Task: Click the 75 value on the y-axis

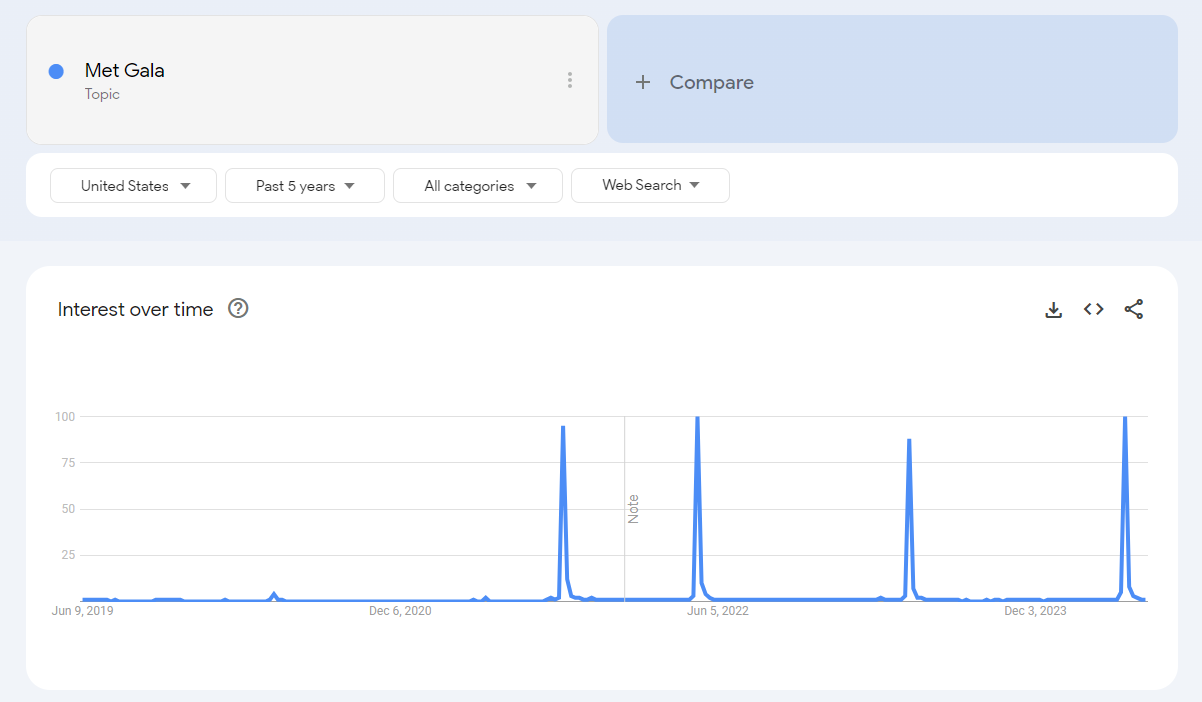Action: coord(70,462)
